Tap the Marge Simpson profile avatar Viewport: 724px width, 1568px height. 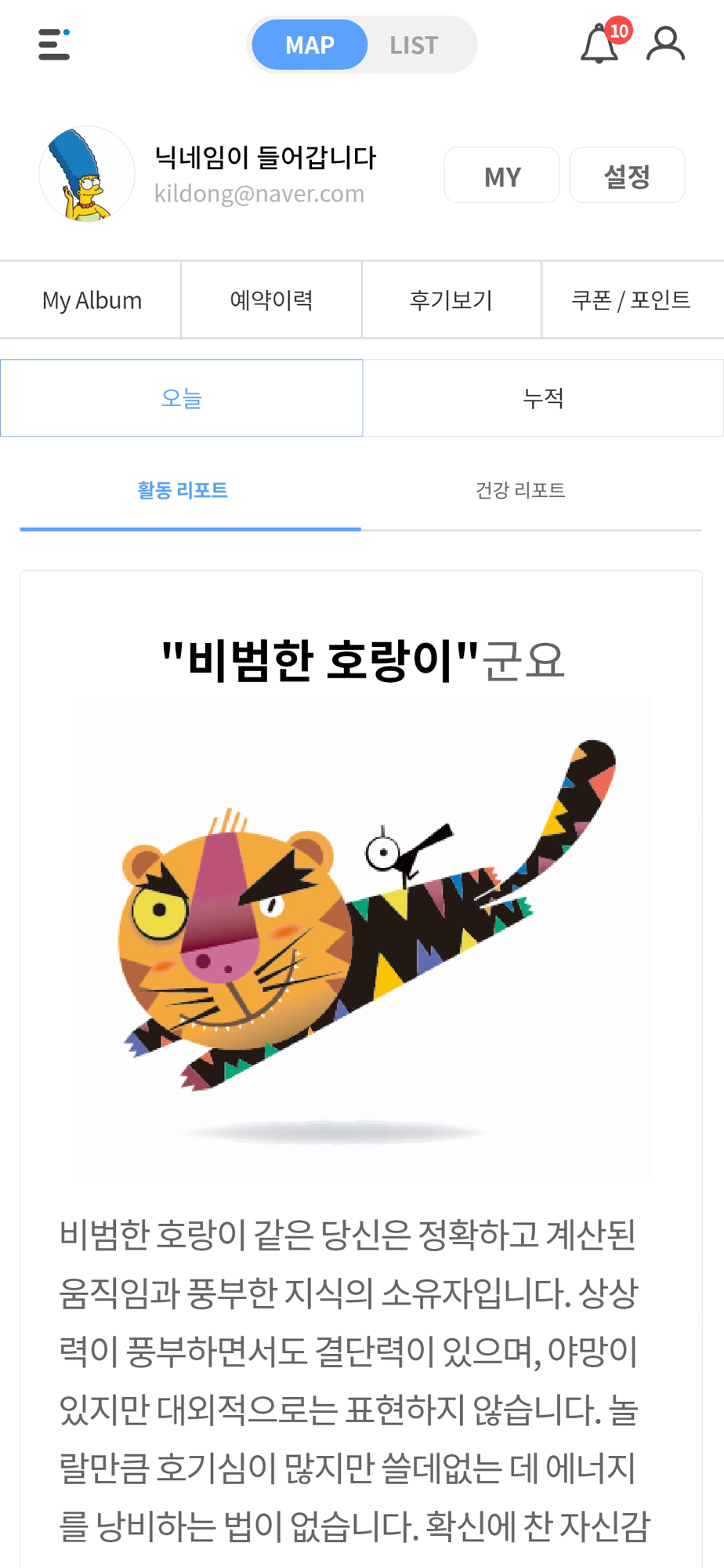point(87,174)
